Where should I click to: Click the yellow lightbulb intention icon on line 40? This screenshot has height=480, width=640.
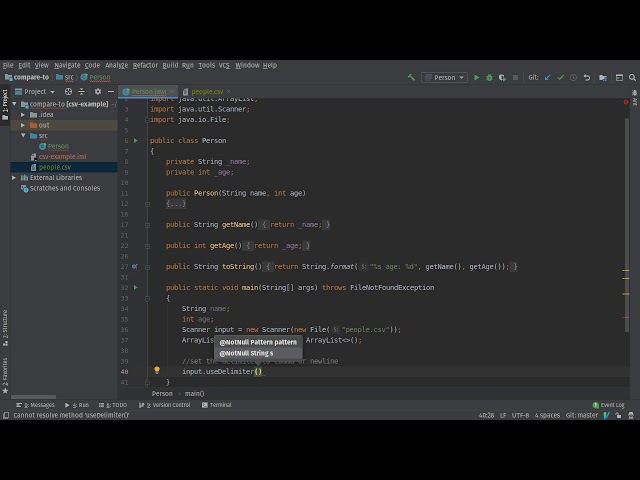click(x=157, y=370)
